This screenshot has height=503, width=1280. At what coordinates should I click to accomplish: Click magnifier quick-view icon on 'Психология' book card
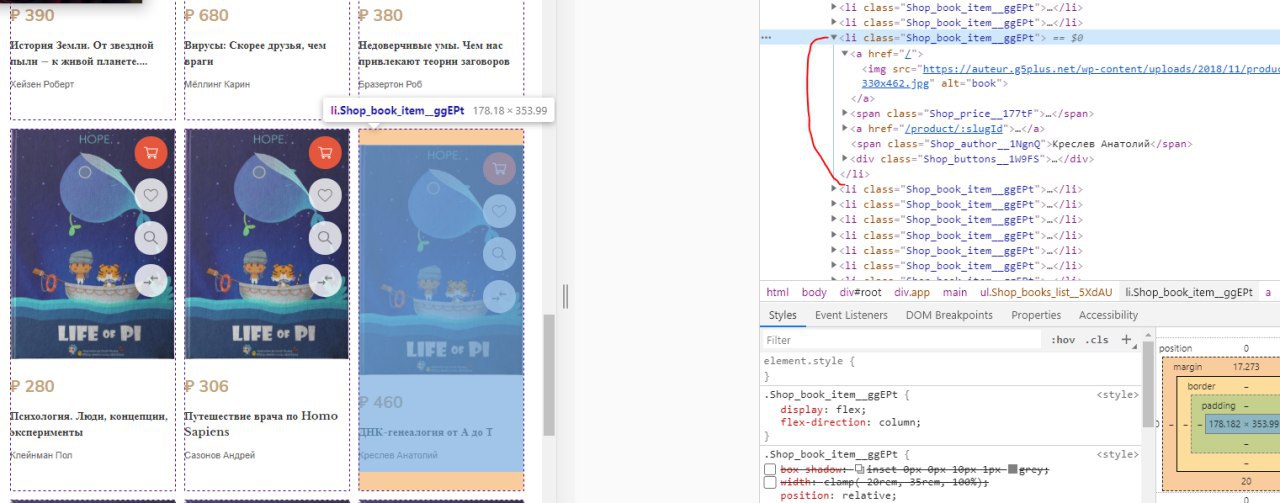point(151,238)
